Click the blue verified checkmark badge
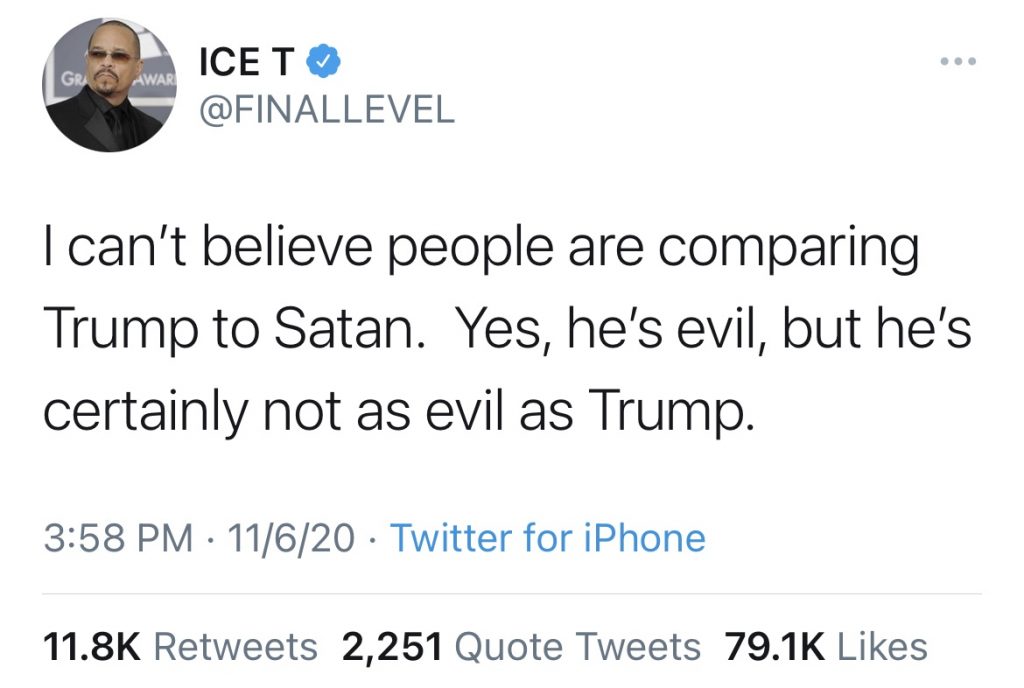 (323, 61)
